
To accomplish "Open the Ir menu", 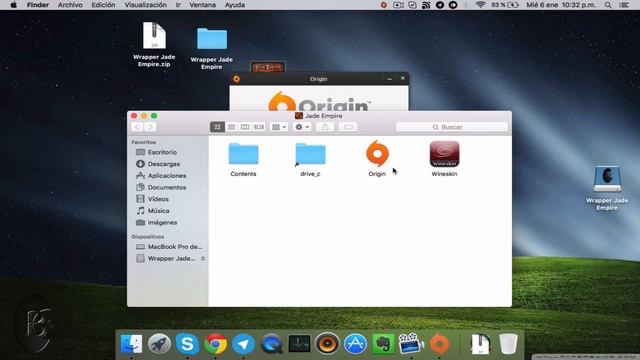I will (178, 5).
